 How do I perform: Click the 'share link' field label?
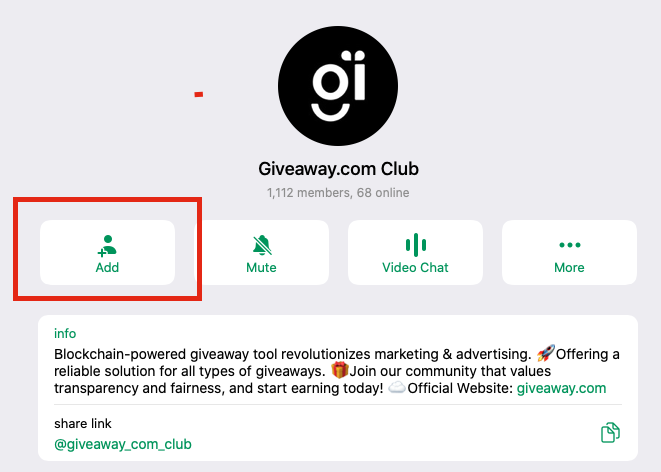83,424
